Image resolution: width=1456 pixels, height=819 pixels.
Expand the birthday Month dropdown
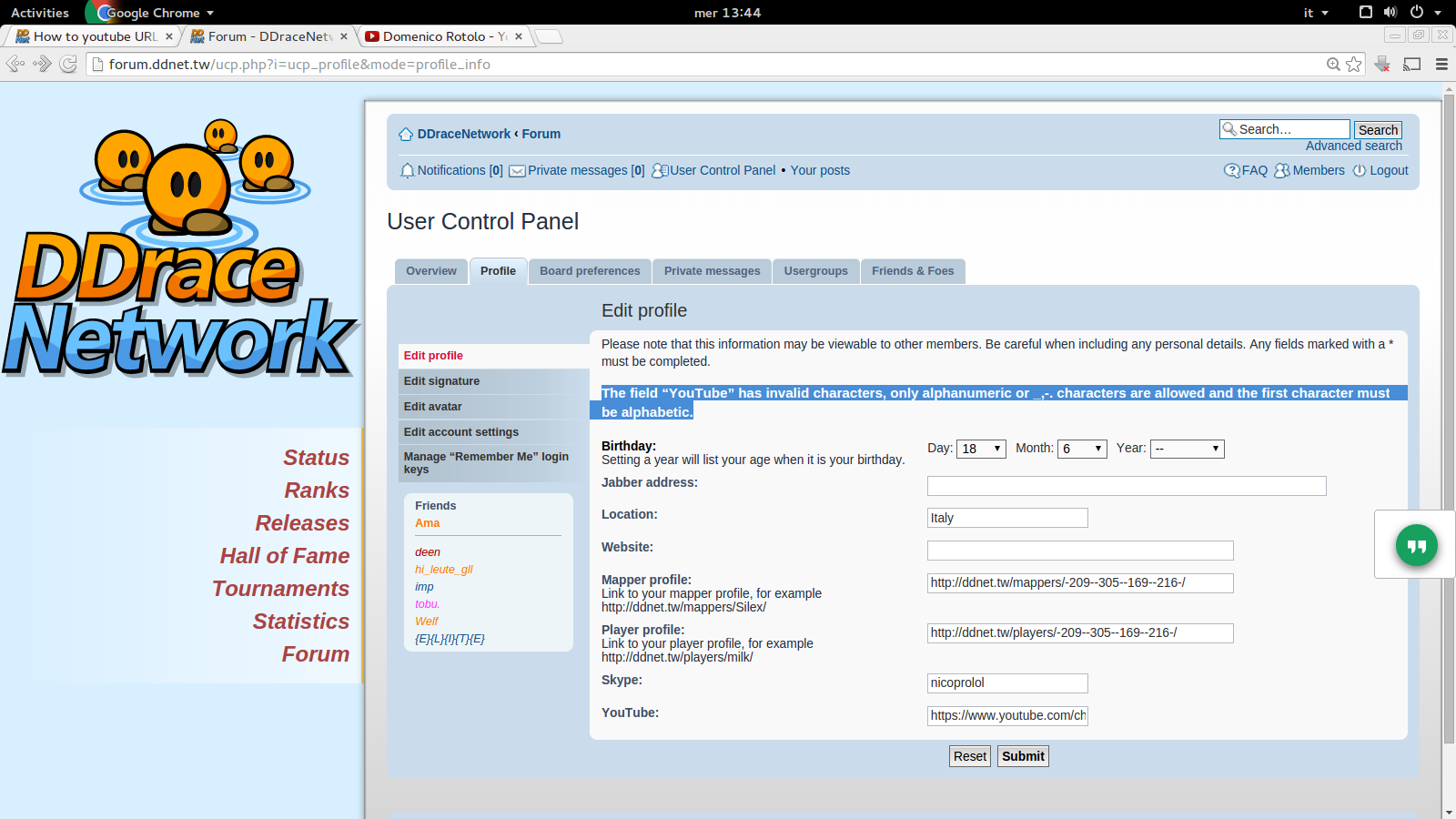(x=1081, y=449)
